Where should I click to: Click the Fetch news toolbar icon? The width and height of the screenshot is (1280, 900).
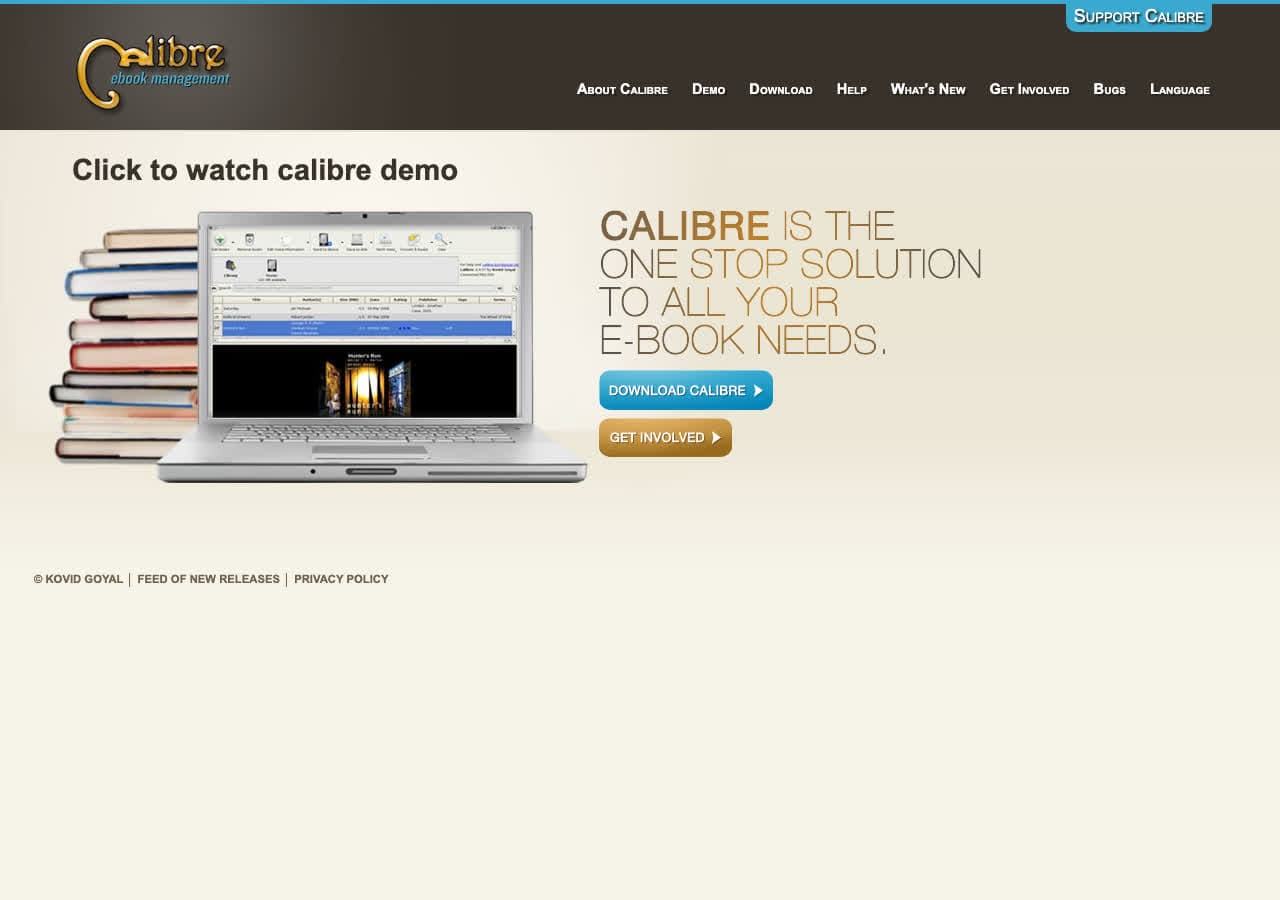pos(385,240)
